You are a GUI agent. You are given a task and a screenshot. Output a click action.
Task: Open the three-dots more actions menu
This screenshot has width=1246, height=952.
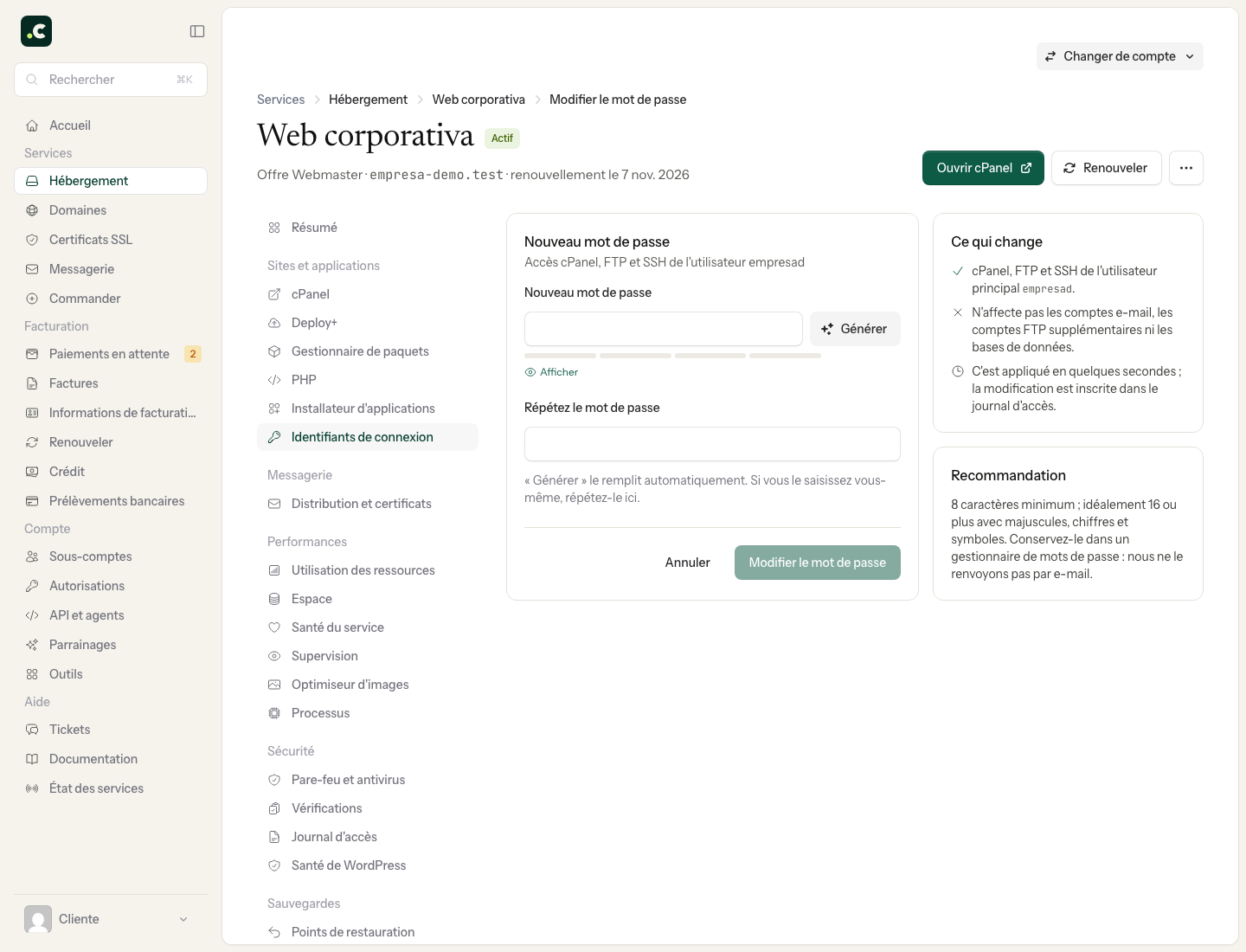(1186, 168)
